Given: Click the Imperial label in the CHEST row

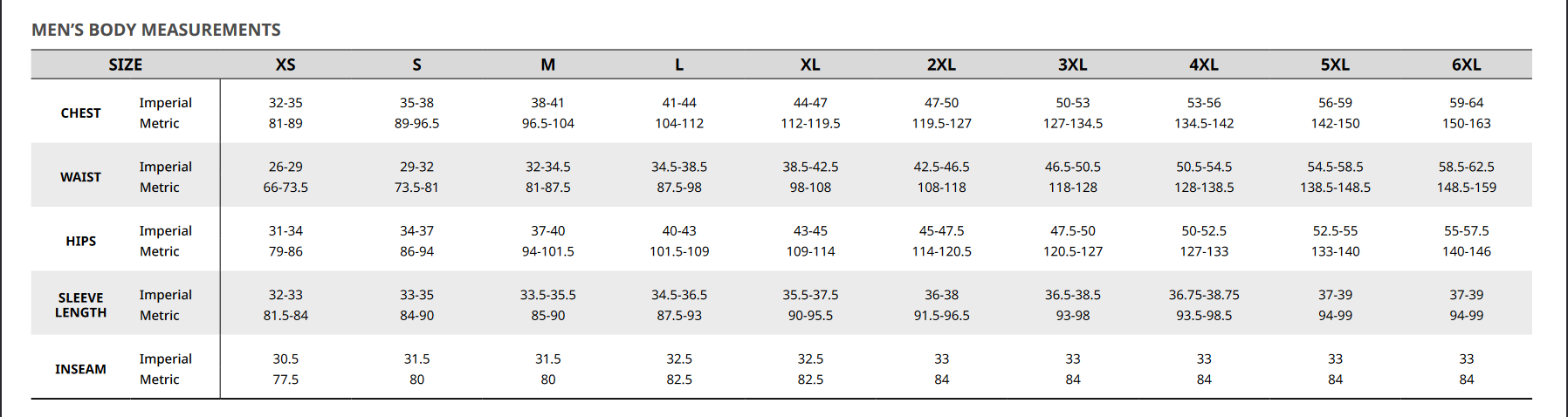Looking at the screenshot, I should click(165, 103).
